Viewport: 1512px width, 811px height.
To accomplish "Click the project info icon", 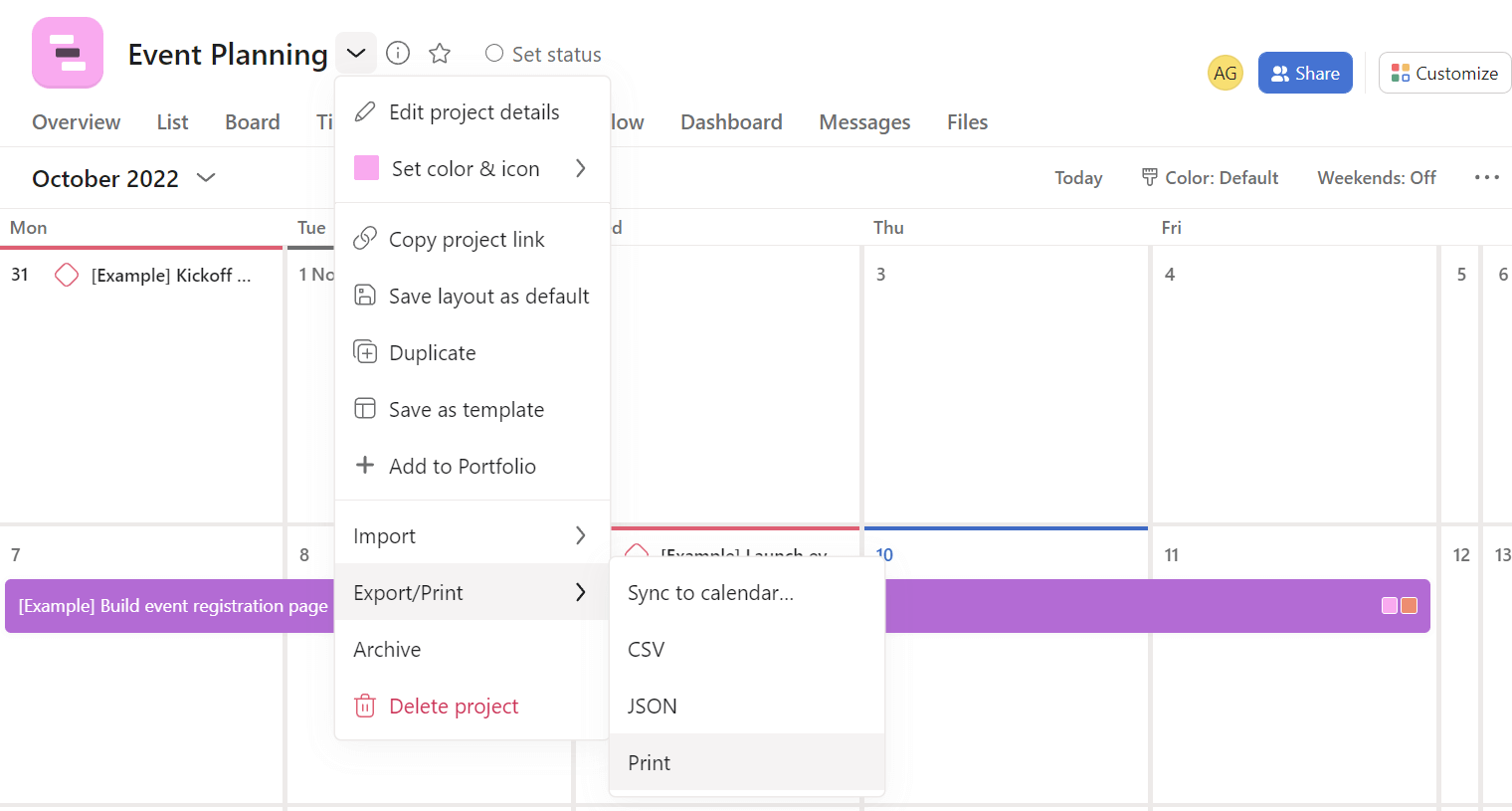I will (x=398, y=54).
